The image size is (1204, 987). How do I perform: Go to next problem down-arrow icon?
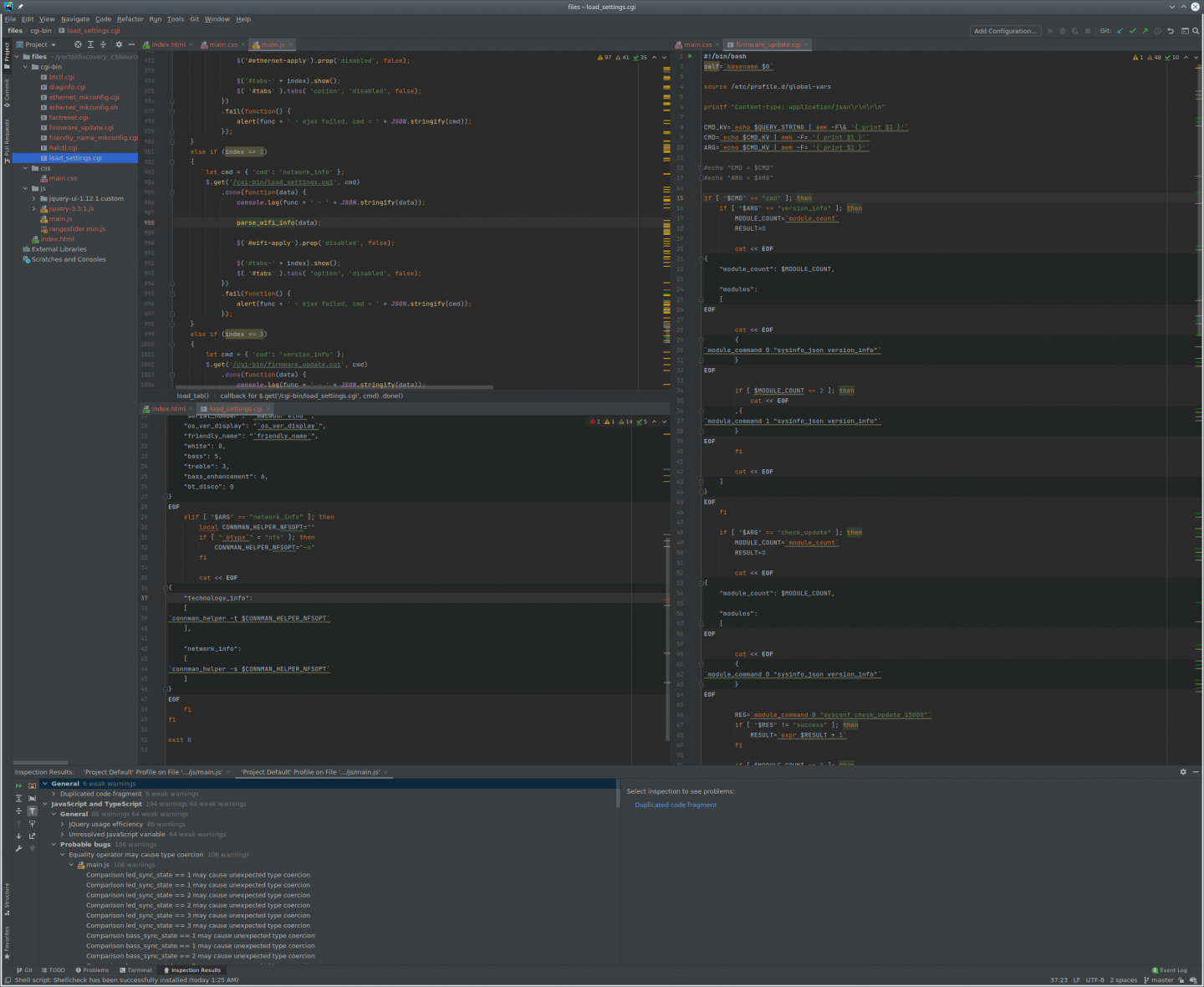pyautogui.click(x=18, y=836)
